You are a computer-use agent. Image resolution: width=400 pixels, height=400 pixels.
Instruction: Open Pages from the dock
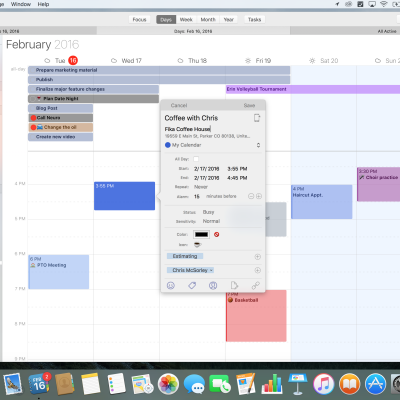(246, 384)
